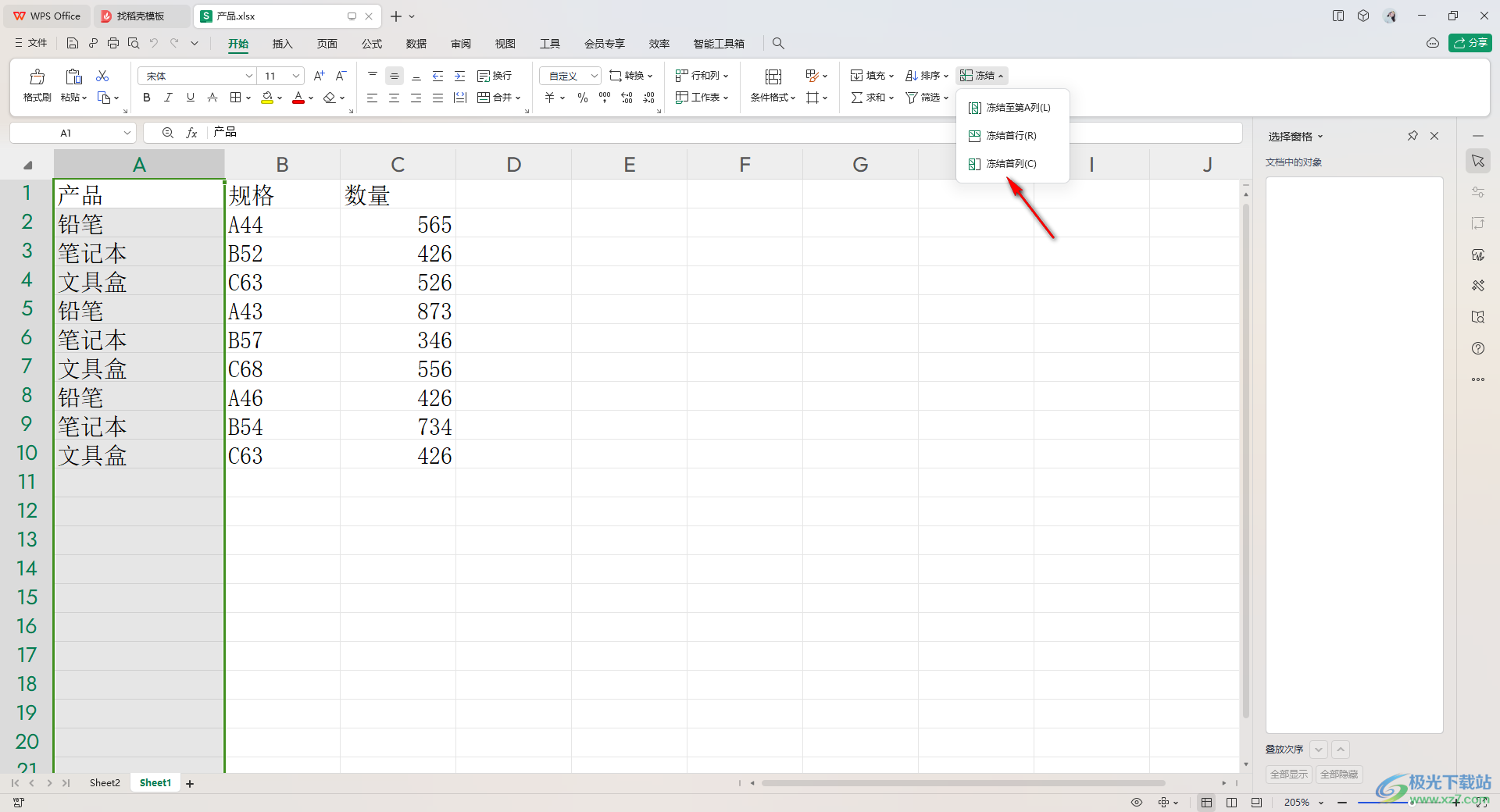This screenshot has width=1500, height=812.
Task: Click the fx insert function icon
Action: [191, 133]
